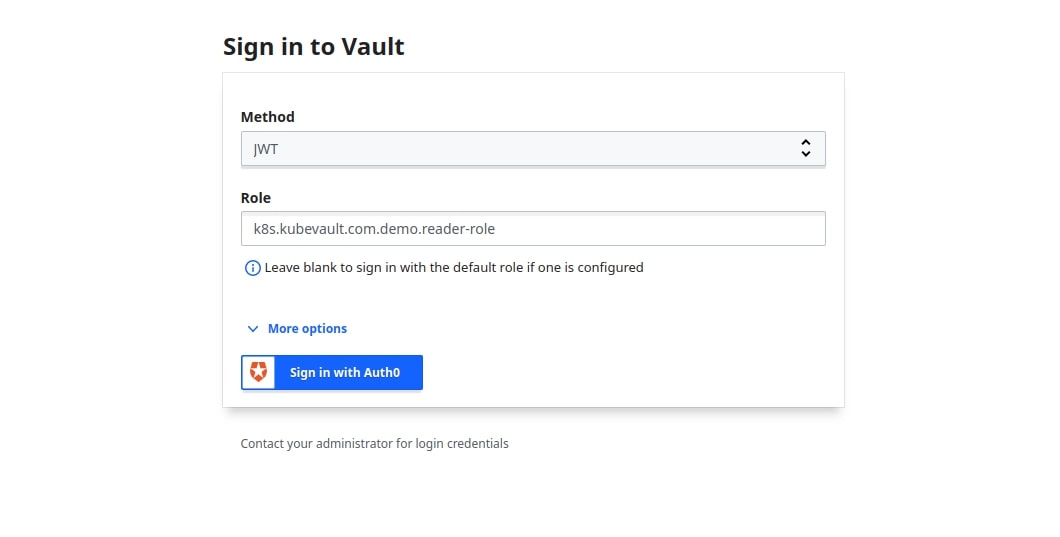Click the info icon beside the role hint
The height and width of the screenshot is (537, 1060).
(252, 268)
